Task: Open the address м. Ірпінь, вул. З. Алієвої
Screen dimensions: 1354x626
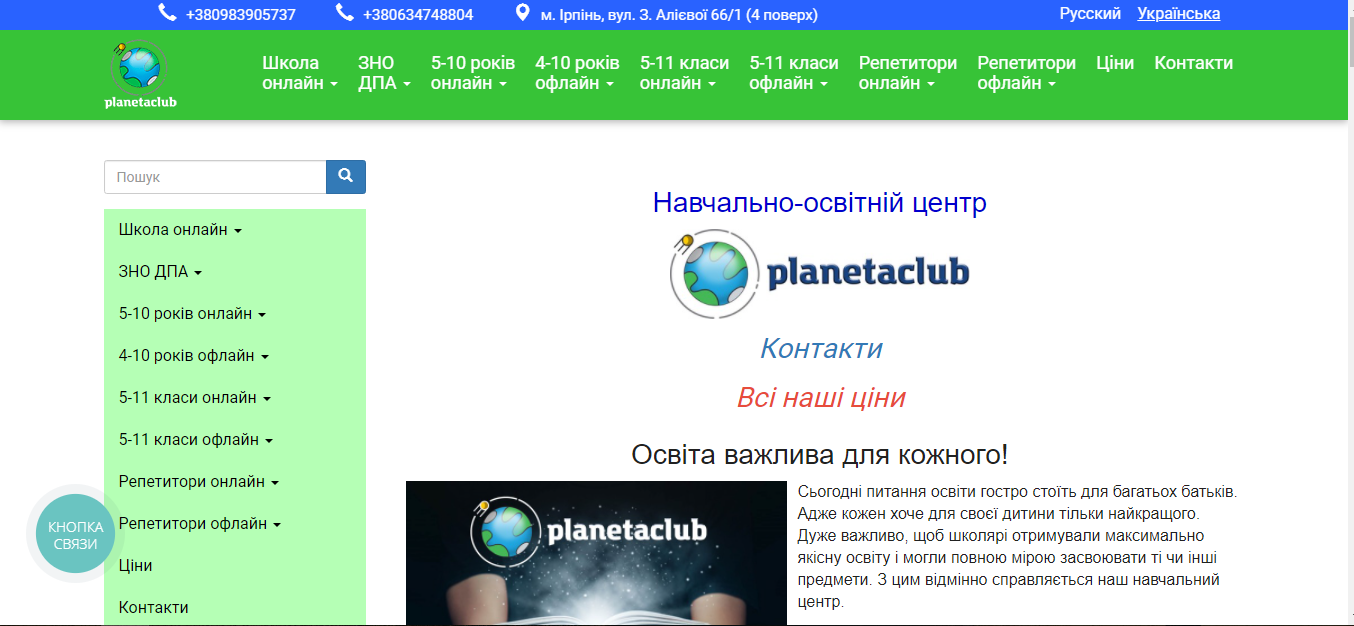Action: coord(679,15)
